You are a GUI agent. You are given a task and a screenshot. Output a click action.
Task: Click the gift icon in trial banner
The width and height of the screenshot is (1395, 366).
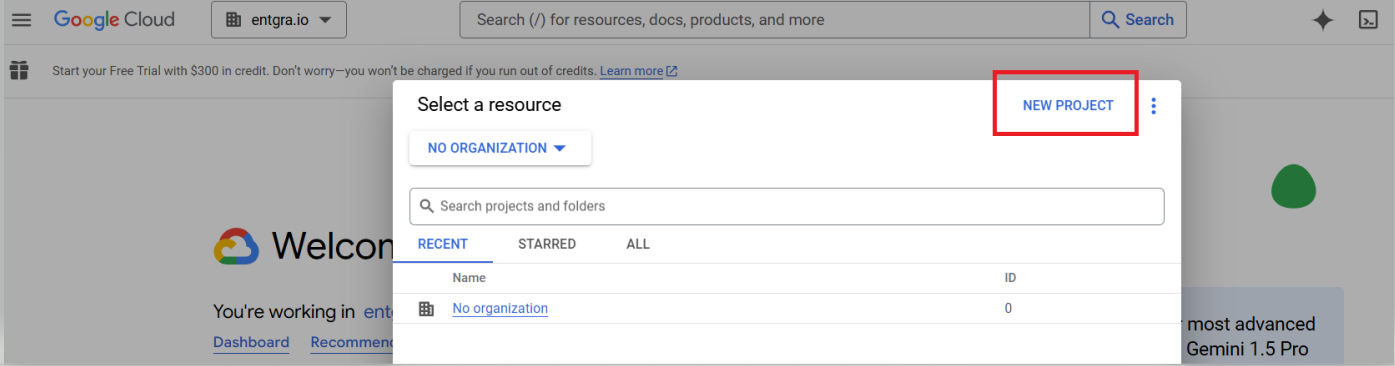[x=19, y=70]
